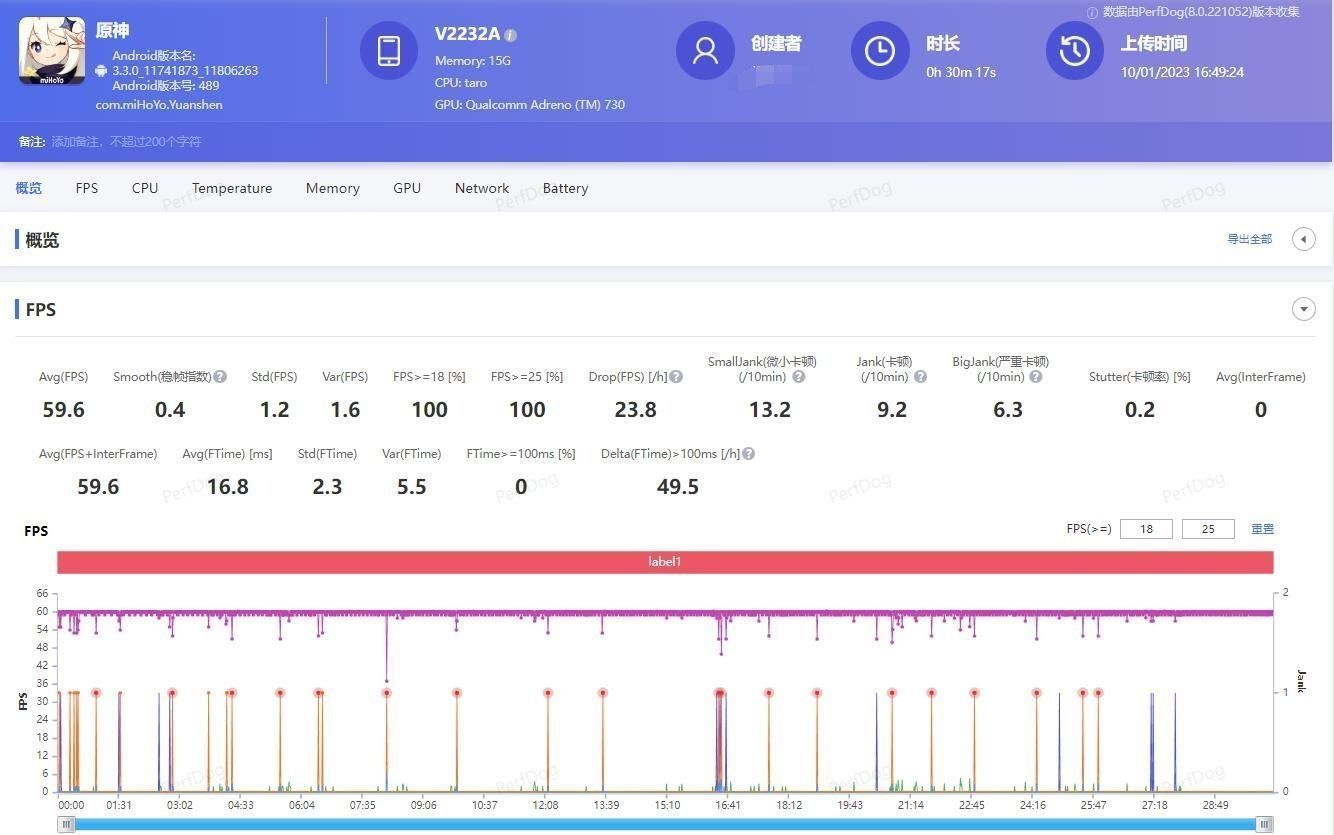This screenshot has width=1334, height=835.
Task: Click the red label1 bar above chart
Action: pyautogui.click(x=665, y=562)
